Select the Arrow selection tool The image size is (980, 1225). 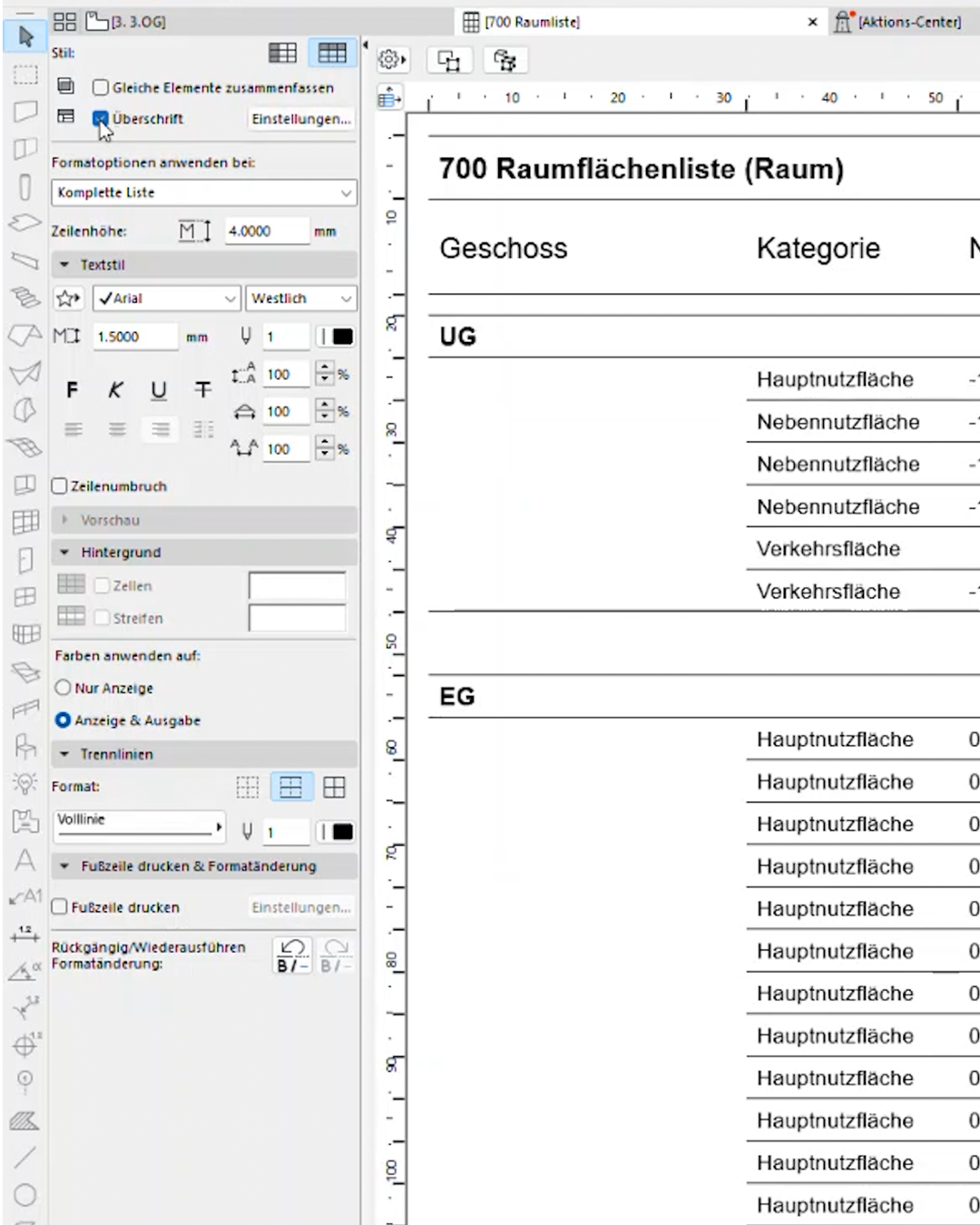pos(25,37)
